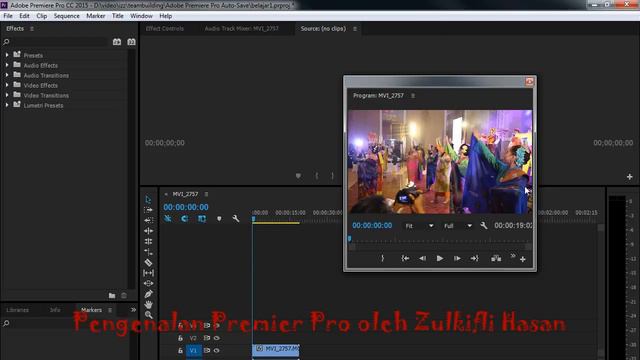Open the Full playback resolution dropdown
The image size is (640, 360).
[458, 226]
